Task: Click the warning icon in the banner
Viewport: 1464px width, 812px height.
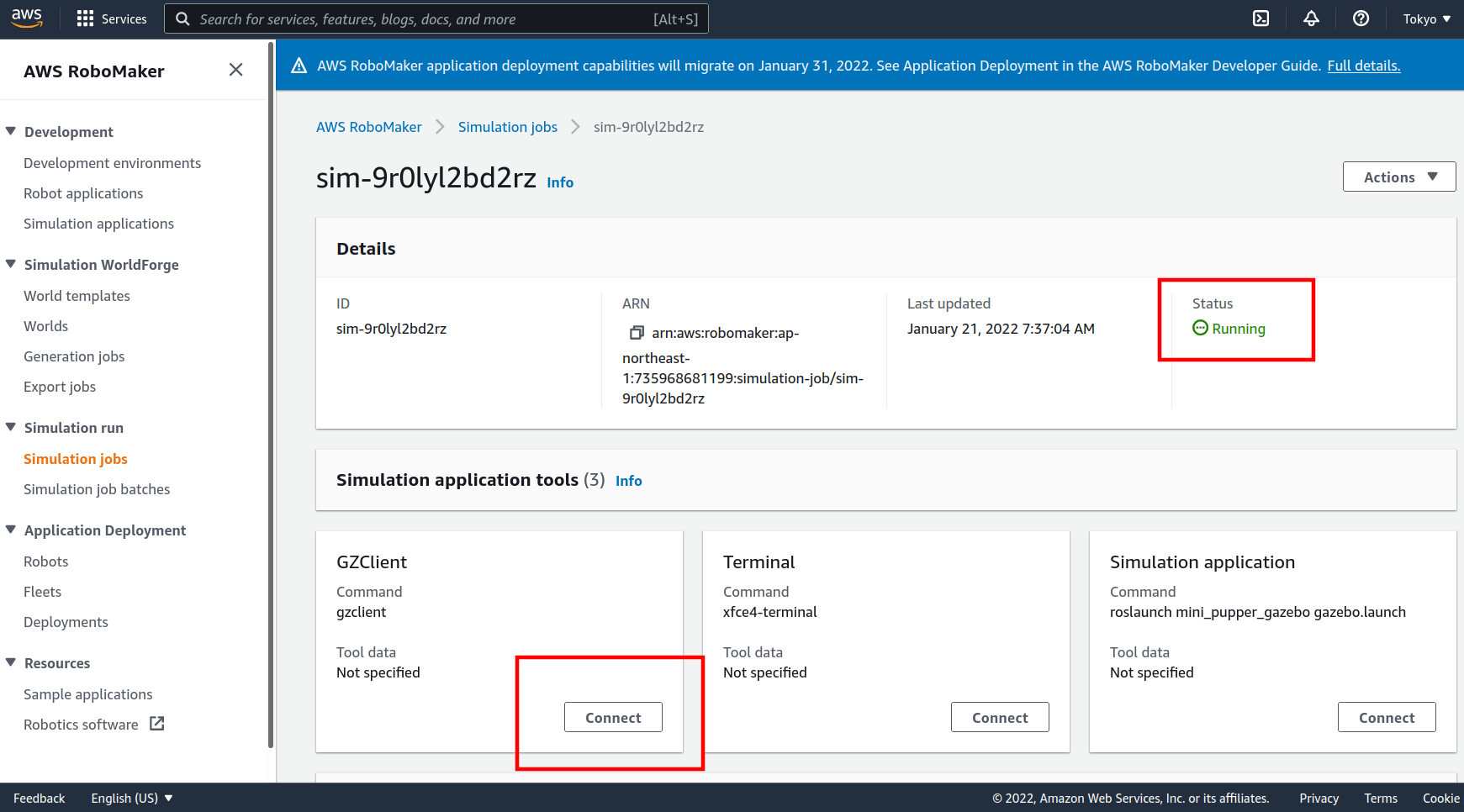Action: coord(299,66)
